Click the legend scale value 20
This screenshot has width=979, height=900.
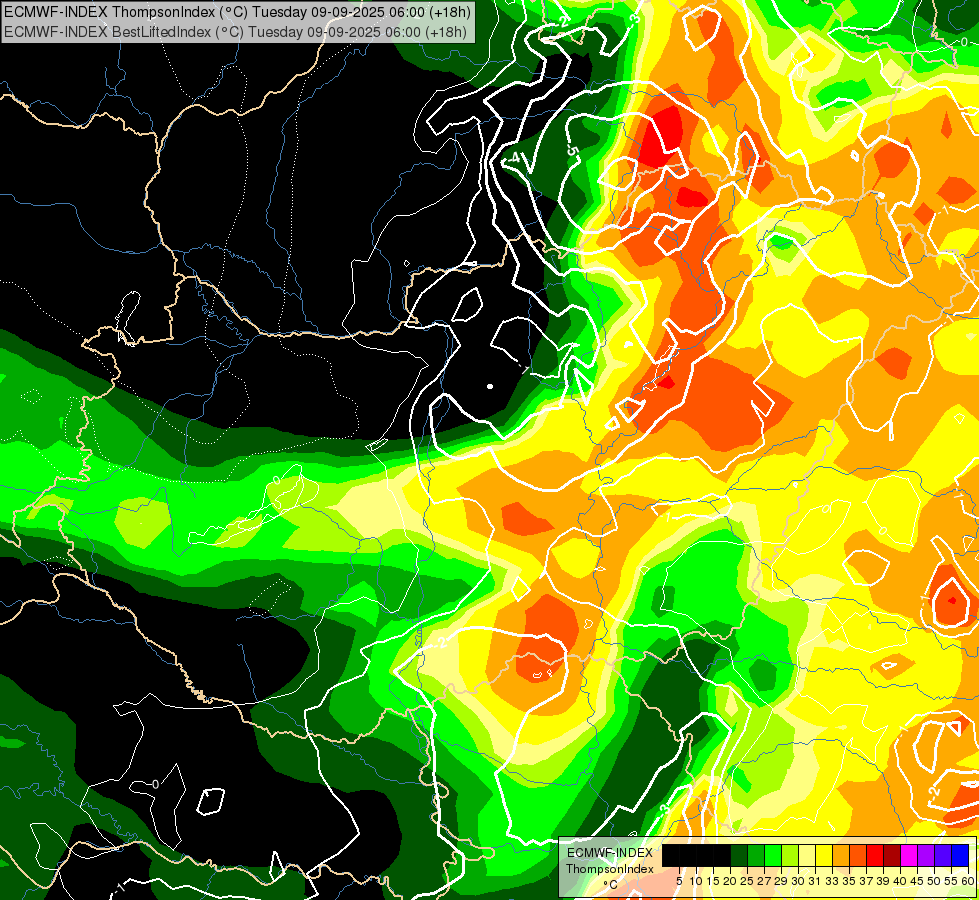[x=731, y=881]
